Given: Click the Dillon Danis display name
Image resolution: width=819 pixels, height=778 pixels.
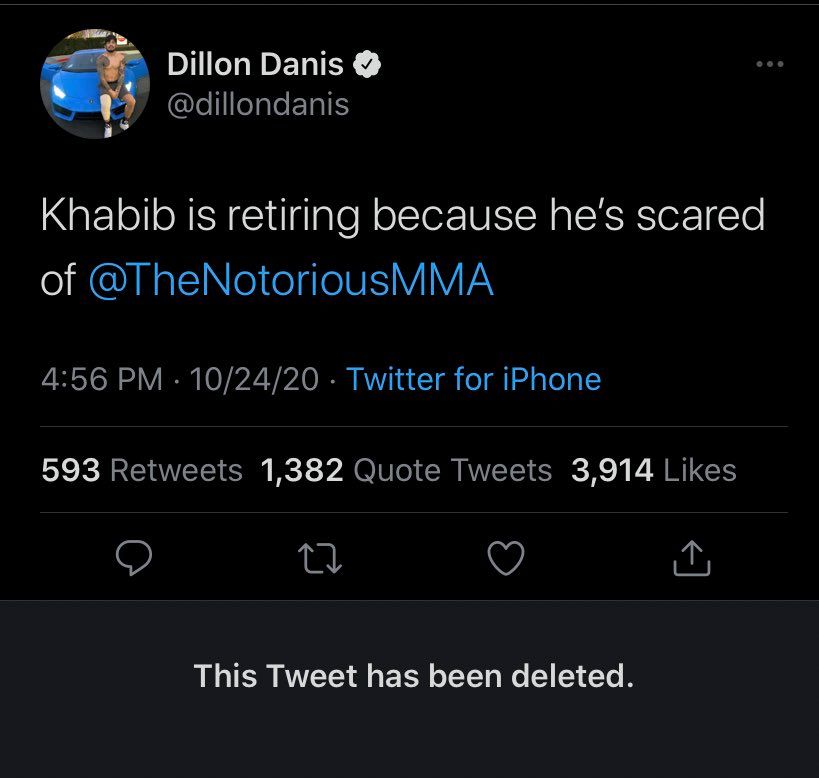Looking at the screenshot, I should pyautogui.click(x=254, y=65).
